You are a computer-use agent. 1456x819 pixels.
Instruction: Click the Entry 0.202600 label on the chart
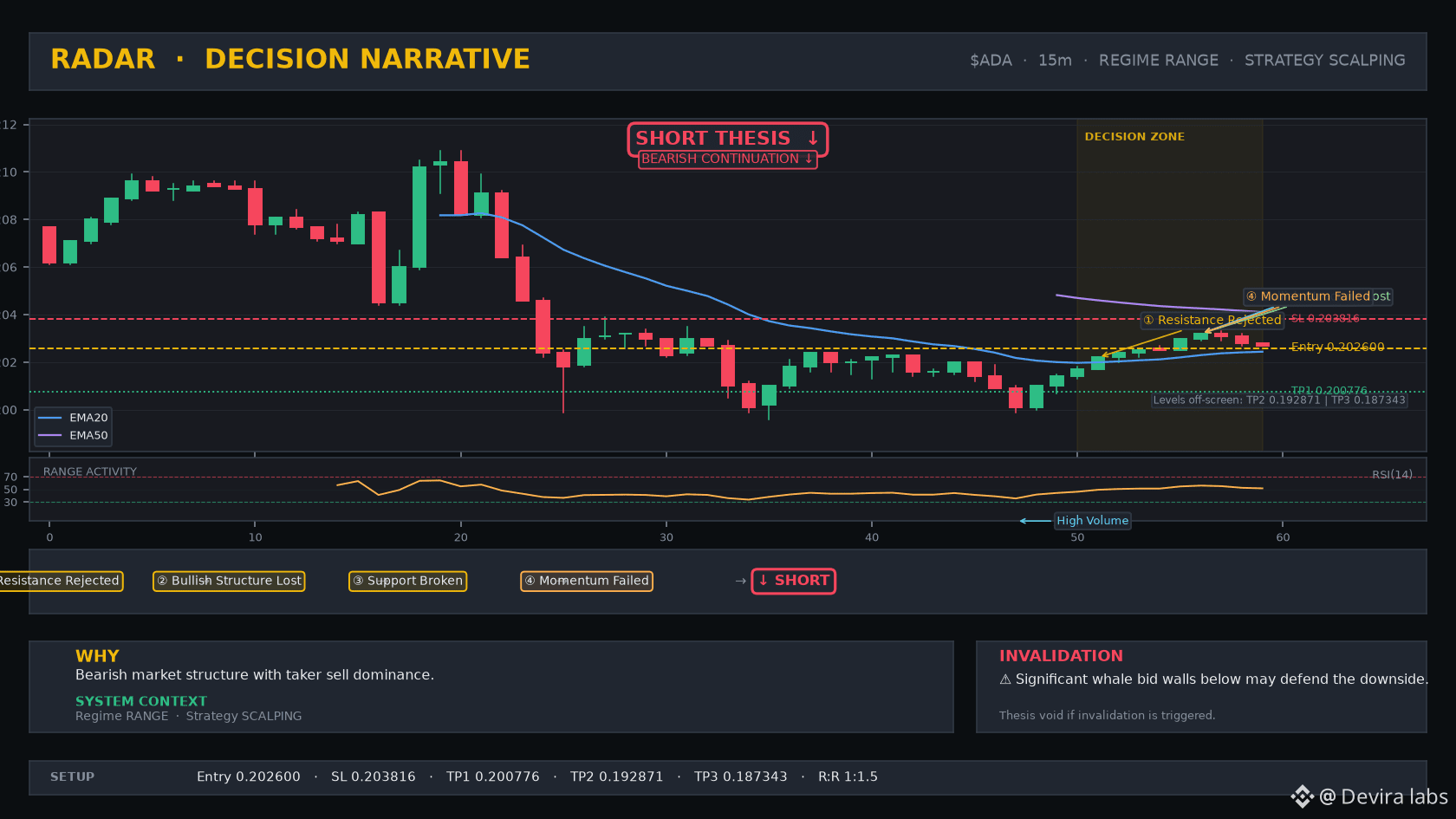tap(1337, 347)
